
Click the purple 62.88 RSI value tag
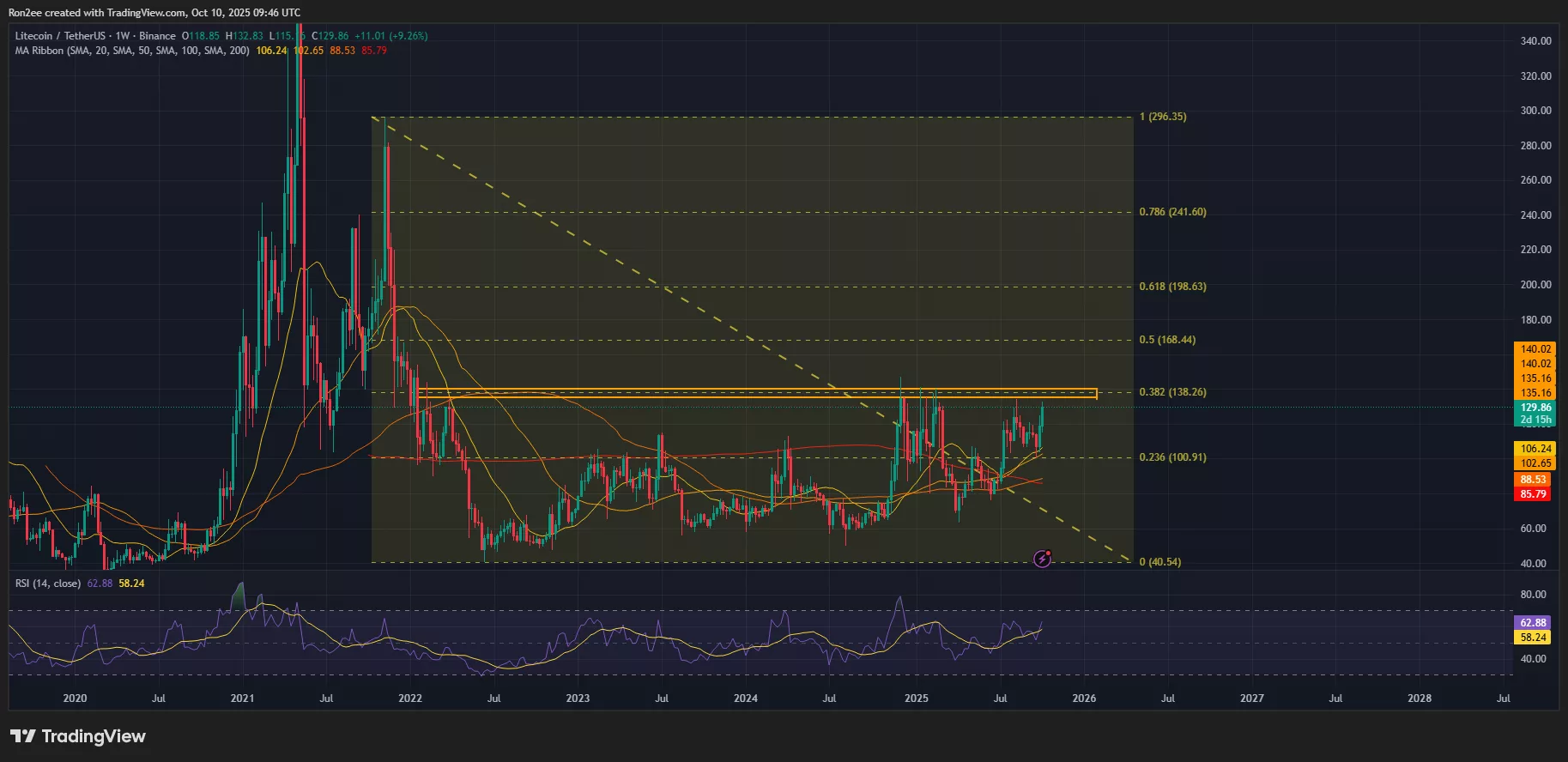tap(1533, 623)
